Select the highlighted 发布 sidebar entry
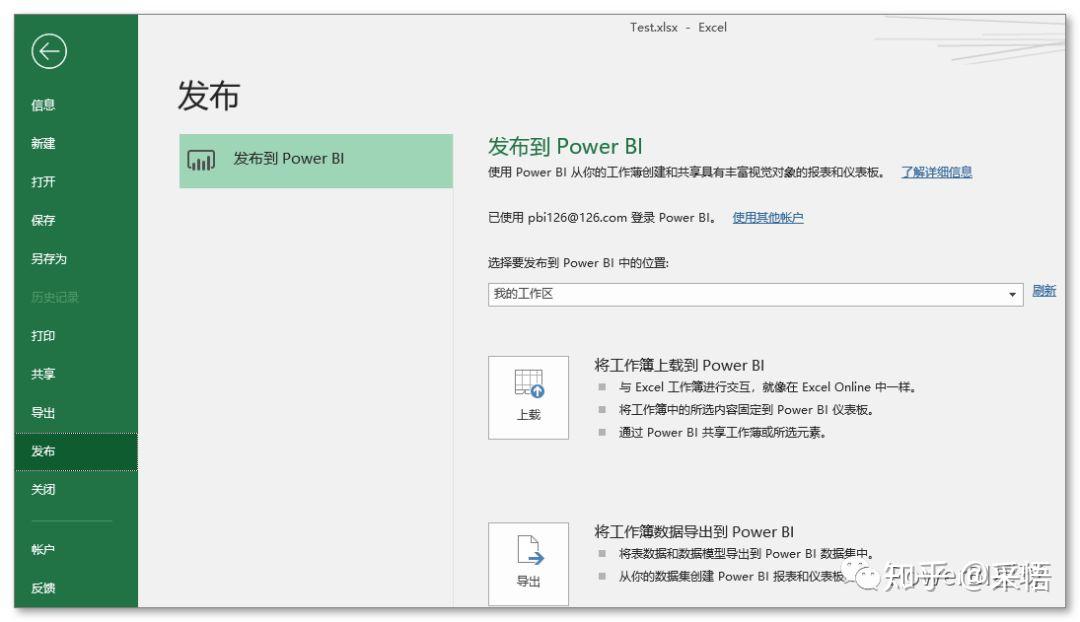The height and width of the screenshot is (622, 1080). (x=76, y=452)
